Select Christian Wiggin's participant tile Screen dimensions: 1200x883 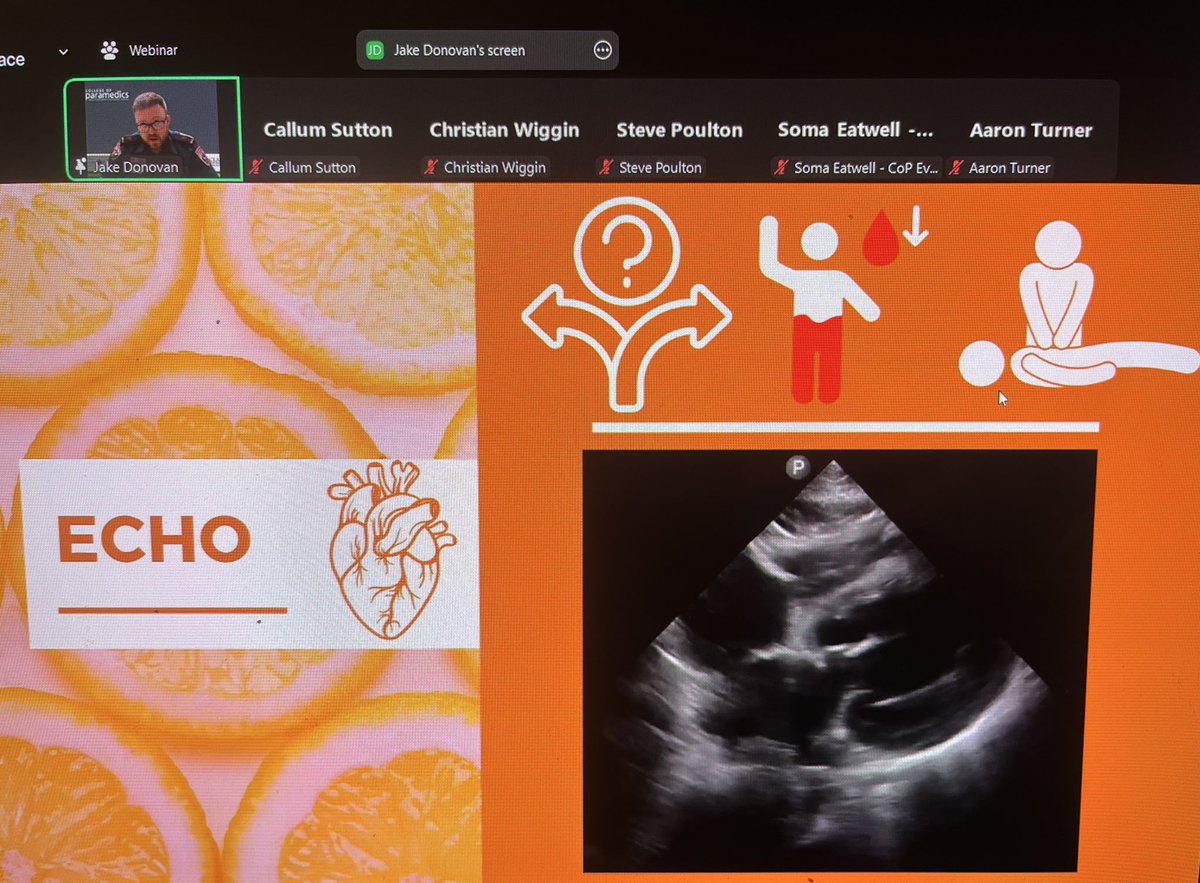504,131
